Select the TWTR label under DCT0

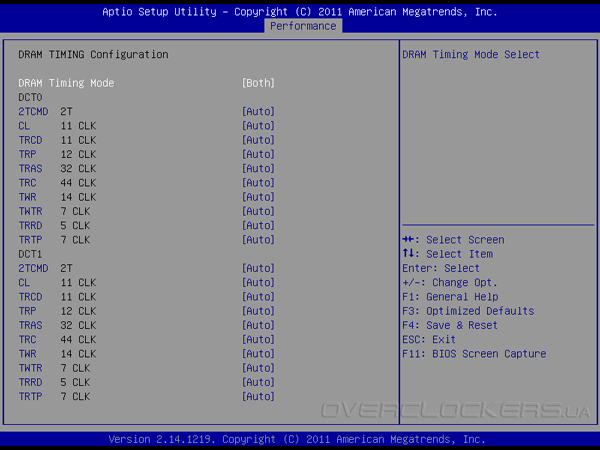click(x=30, y=211)
